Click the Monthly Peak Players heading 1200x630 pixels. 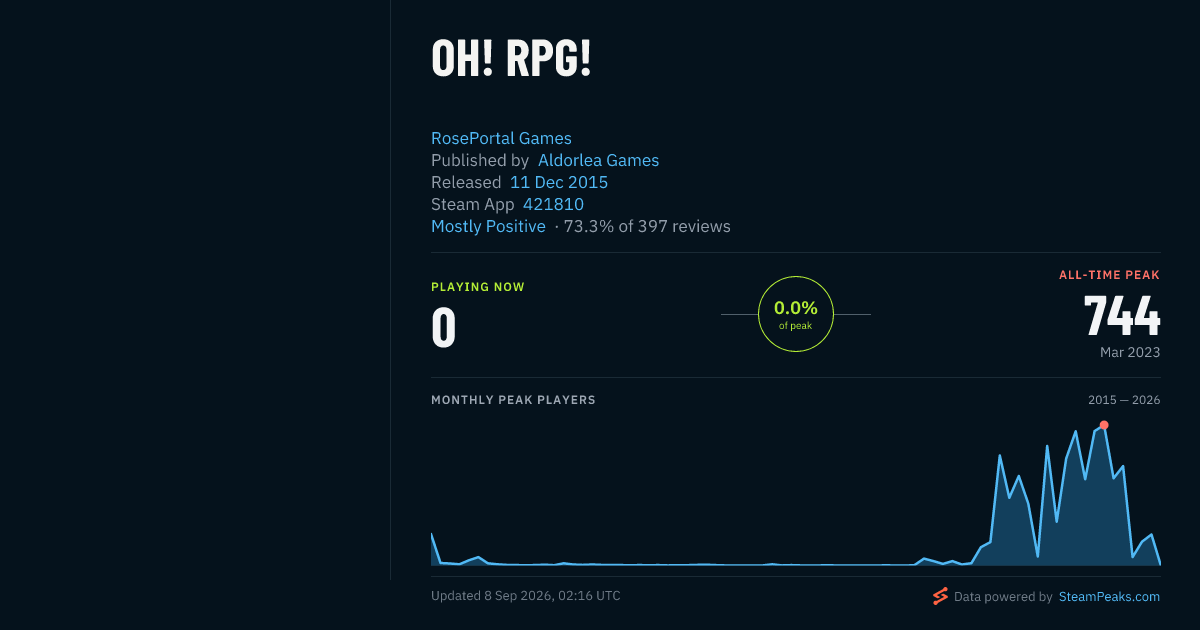[x=513, y=400]
